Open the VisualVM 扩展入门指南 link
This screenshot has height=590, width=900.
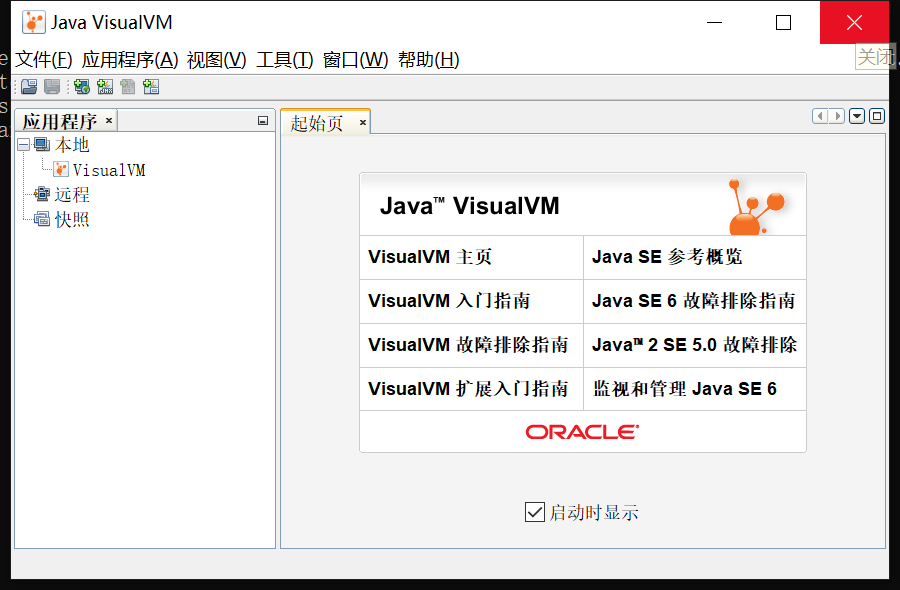coord(468,389)
